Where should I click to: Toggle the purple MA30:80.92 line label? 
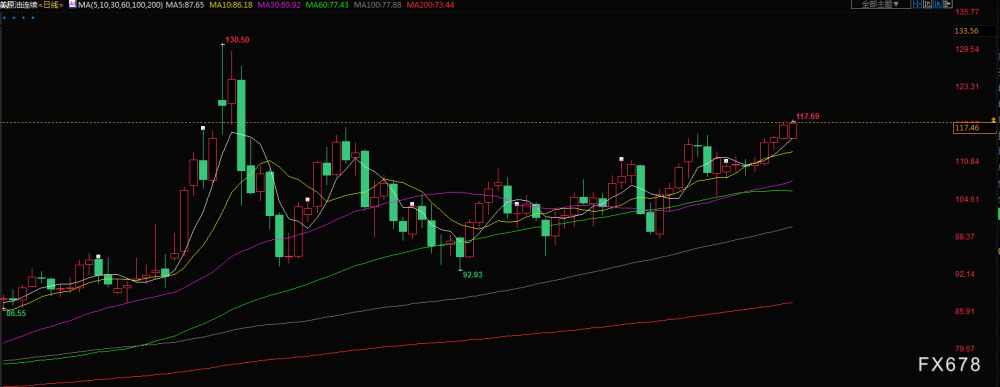pyautogui.click(x=279, y=5)
